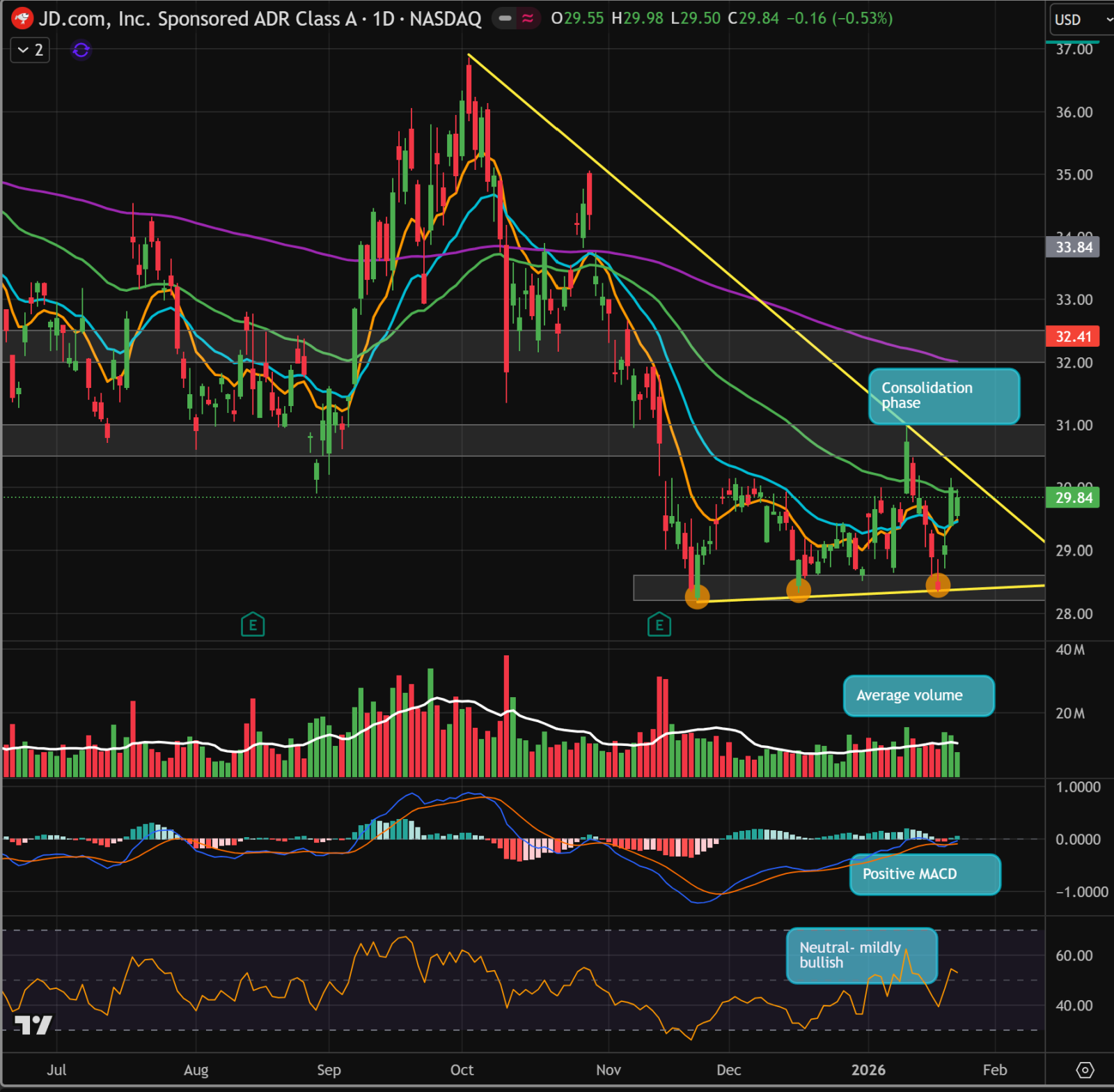Screen dimensions: 1114x1092
Task: Click the Oct label on time axis
Action: (462, 1070)
